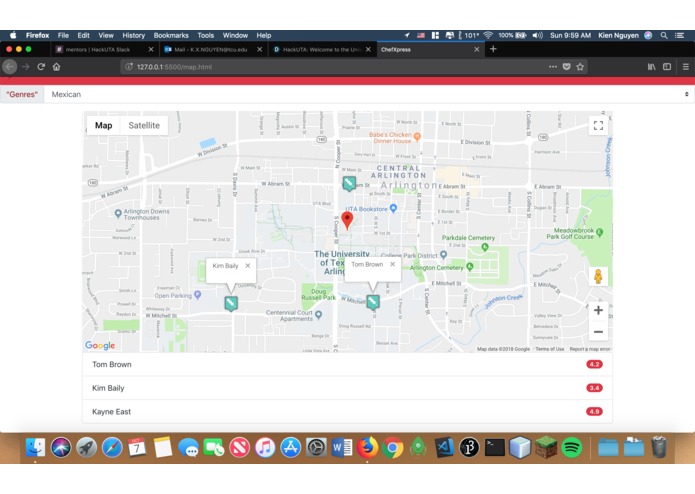This screenshot has width=695, height=494.
Task: Click the teal chef marker near W Abram St
Action: click(x=349, y=183)
